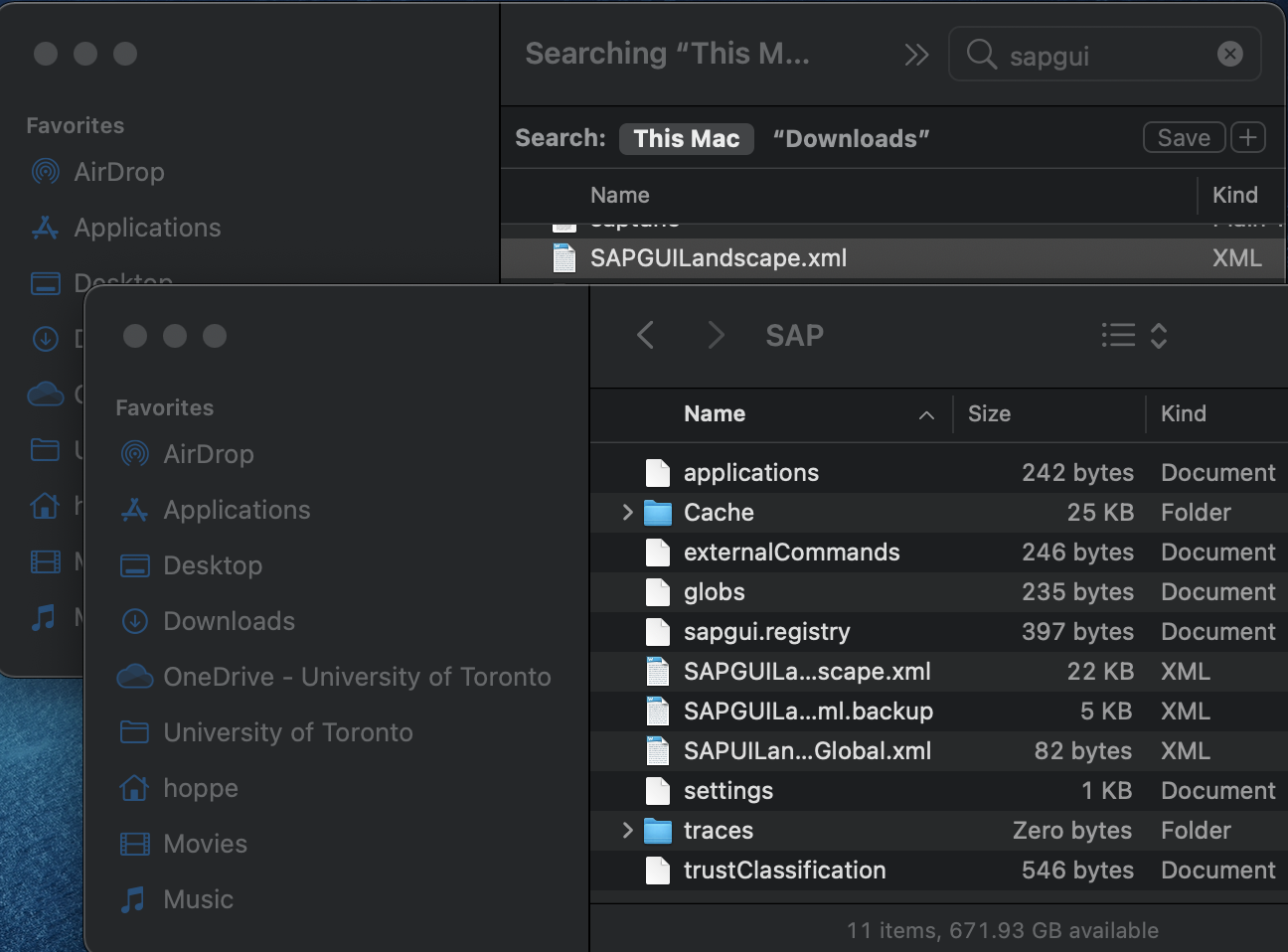Screen dimensions: 1288x952
Task: Click the sapgui.registry file icon
Action: coord(658,632)
